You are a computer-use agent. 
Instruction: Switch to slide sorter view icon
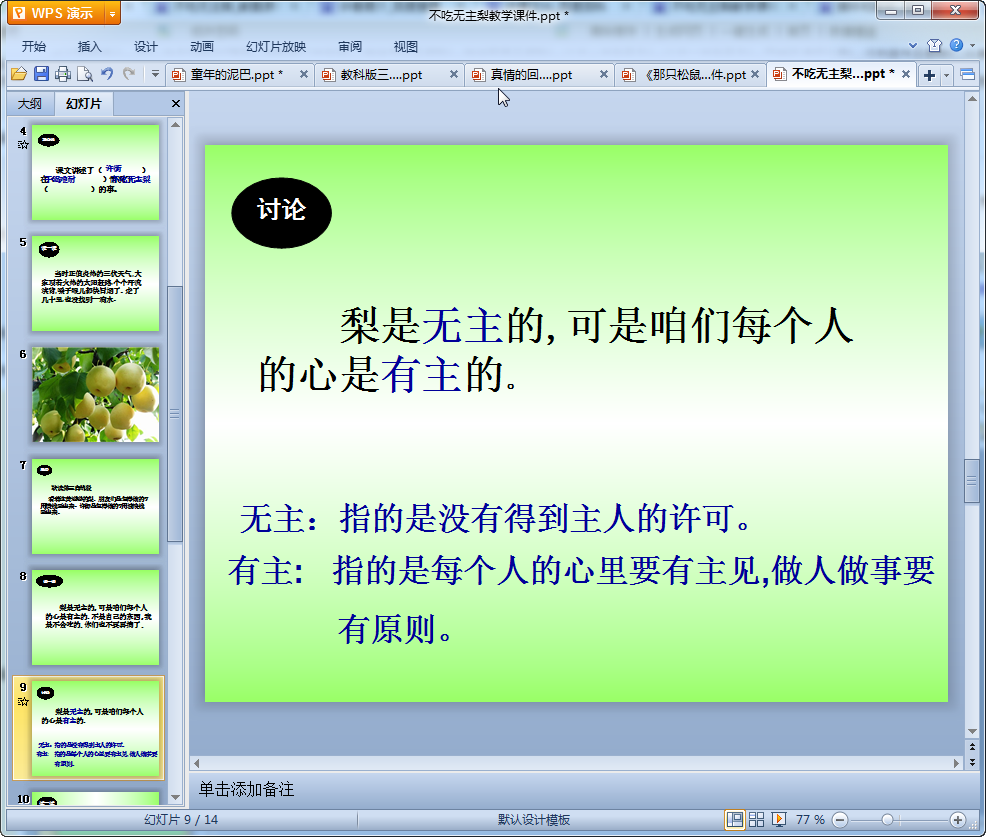(x=756, y=819)
